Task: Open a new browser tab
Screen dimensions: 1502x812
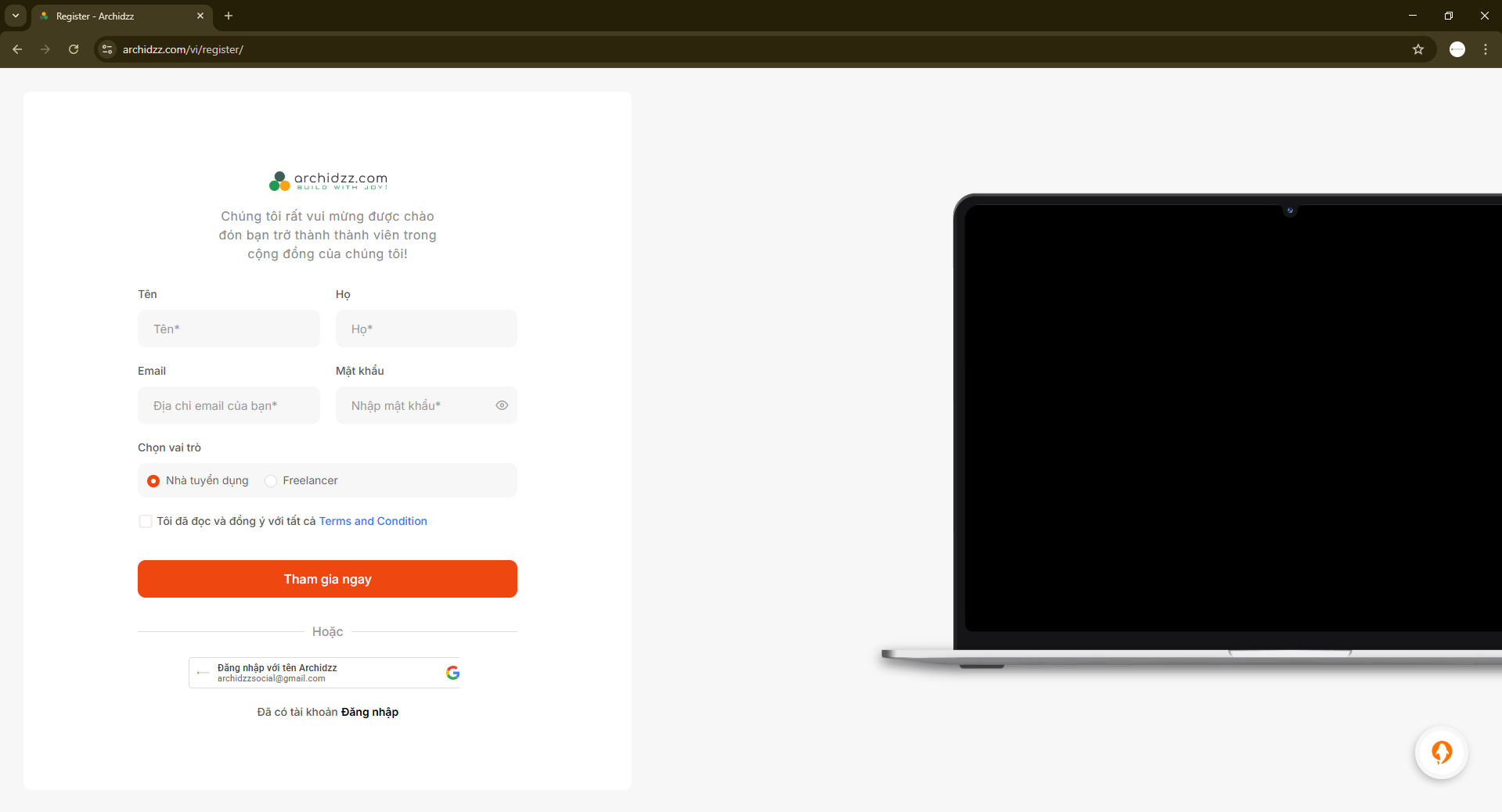Action: (229, 16)
